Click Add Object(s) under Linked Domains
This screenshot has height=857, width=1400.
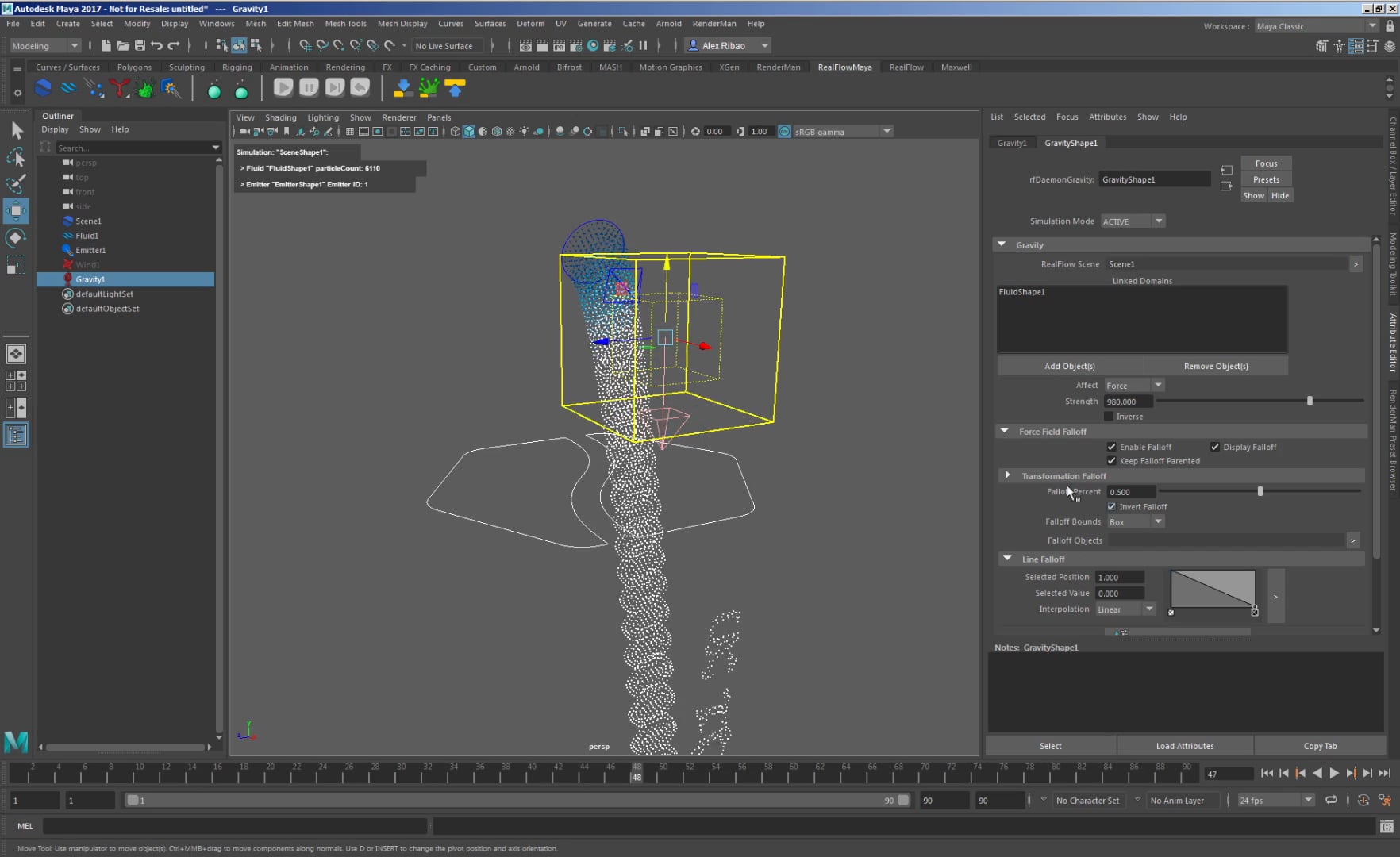point(1070,366)
